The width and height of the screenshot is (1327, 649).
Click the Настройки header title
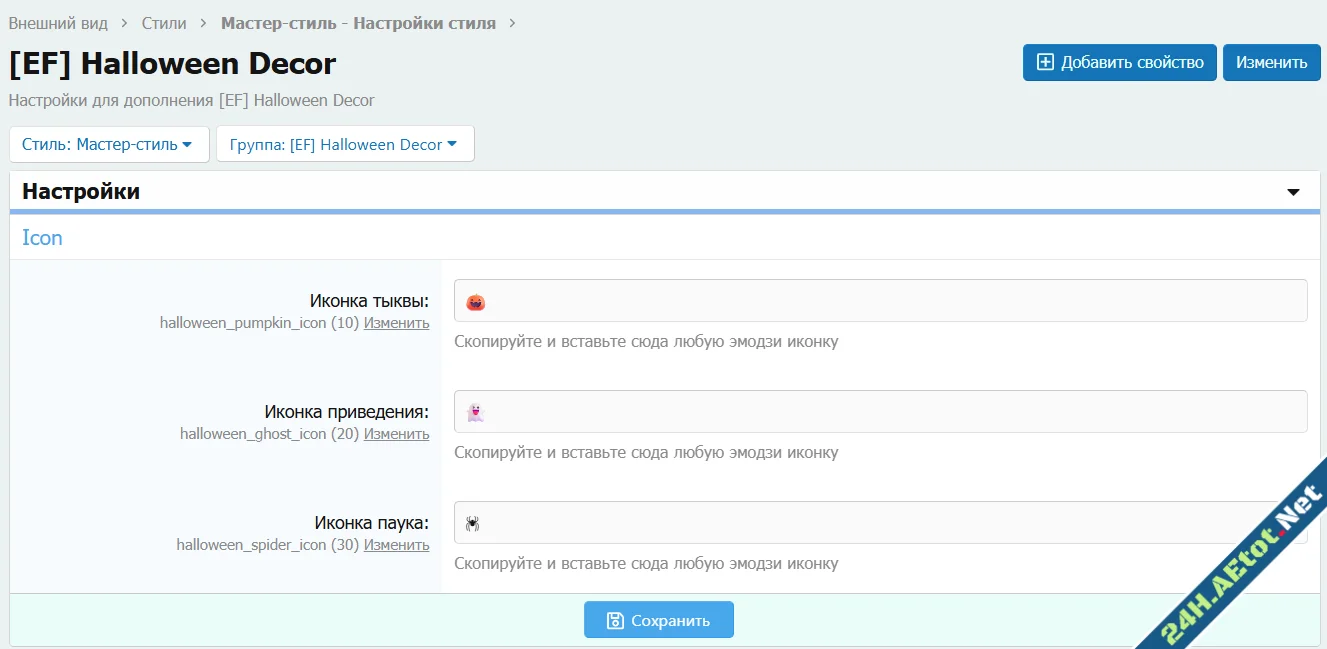(x=81, y=191)
